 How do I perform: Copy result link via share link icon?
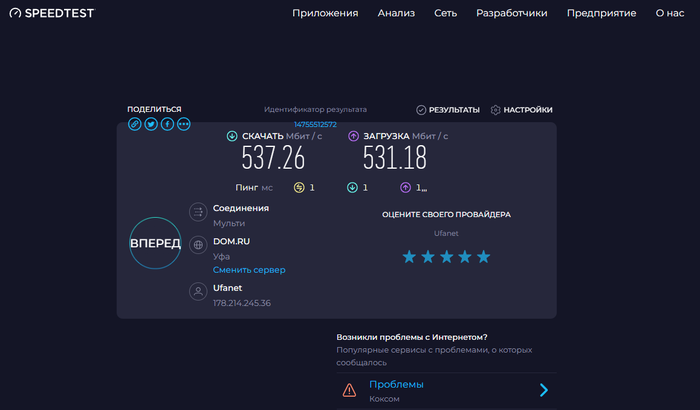point(135,124)
